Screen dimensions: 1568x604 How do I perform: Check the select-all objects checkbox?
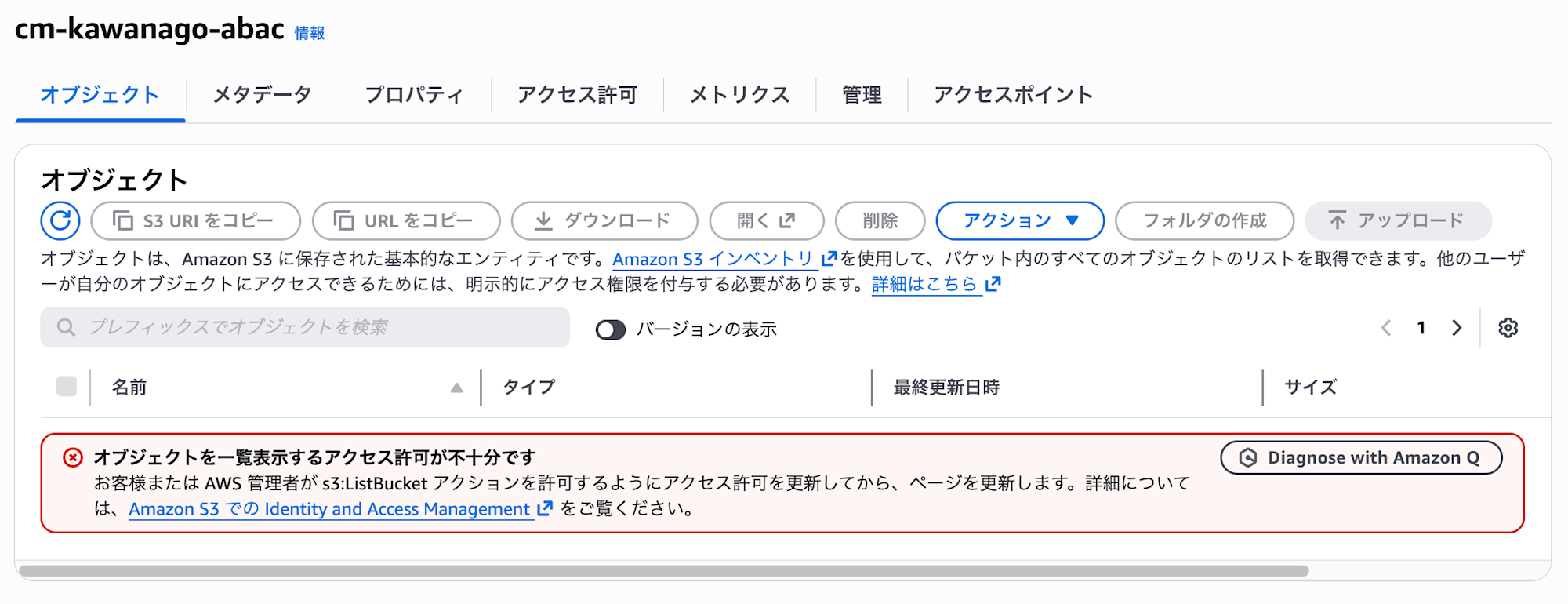click(x=67, y=387)
